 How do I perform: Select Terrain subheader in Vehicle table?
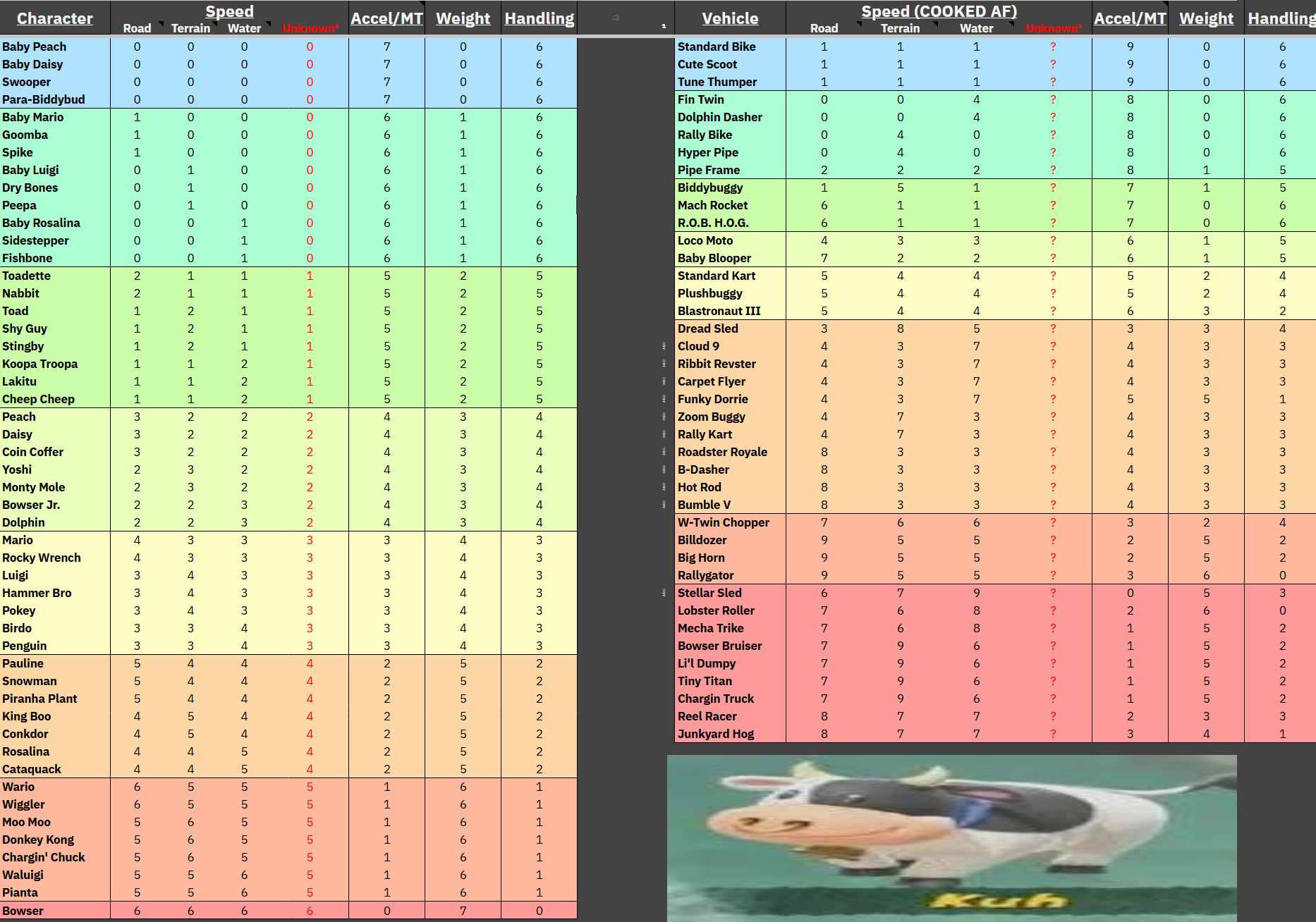coord(900,28)
